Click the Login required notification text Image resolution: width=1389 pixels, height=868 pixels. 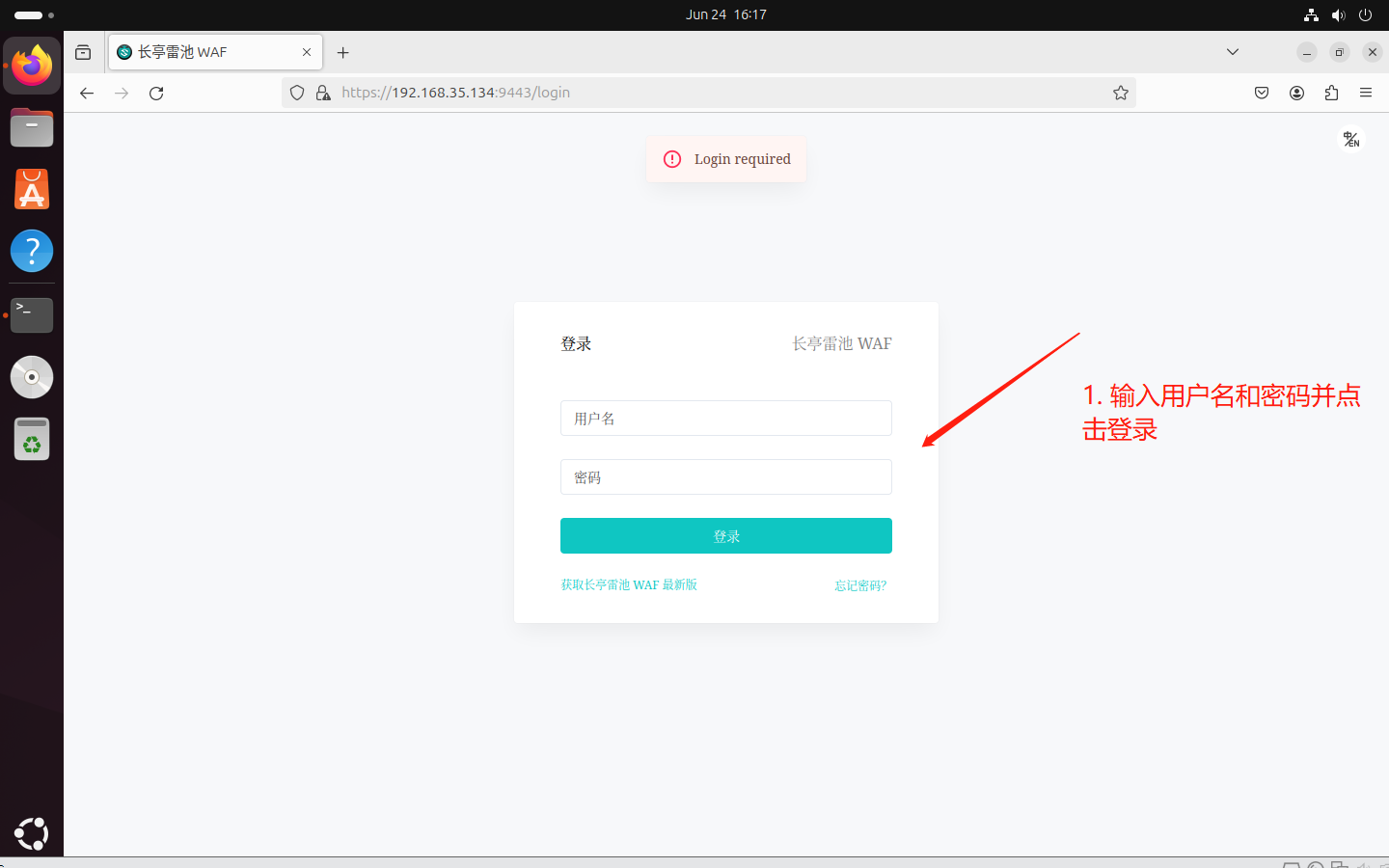click(743, 159)
